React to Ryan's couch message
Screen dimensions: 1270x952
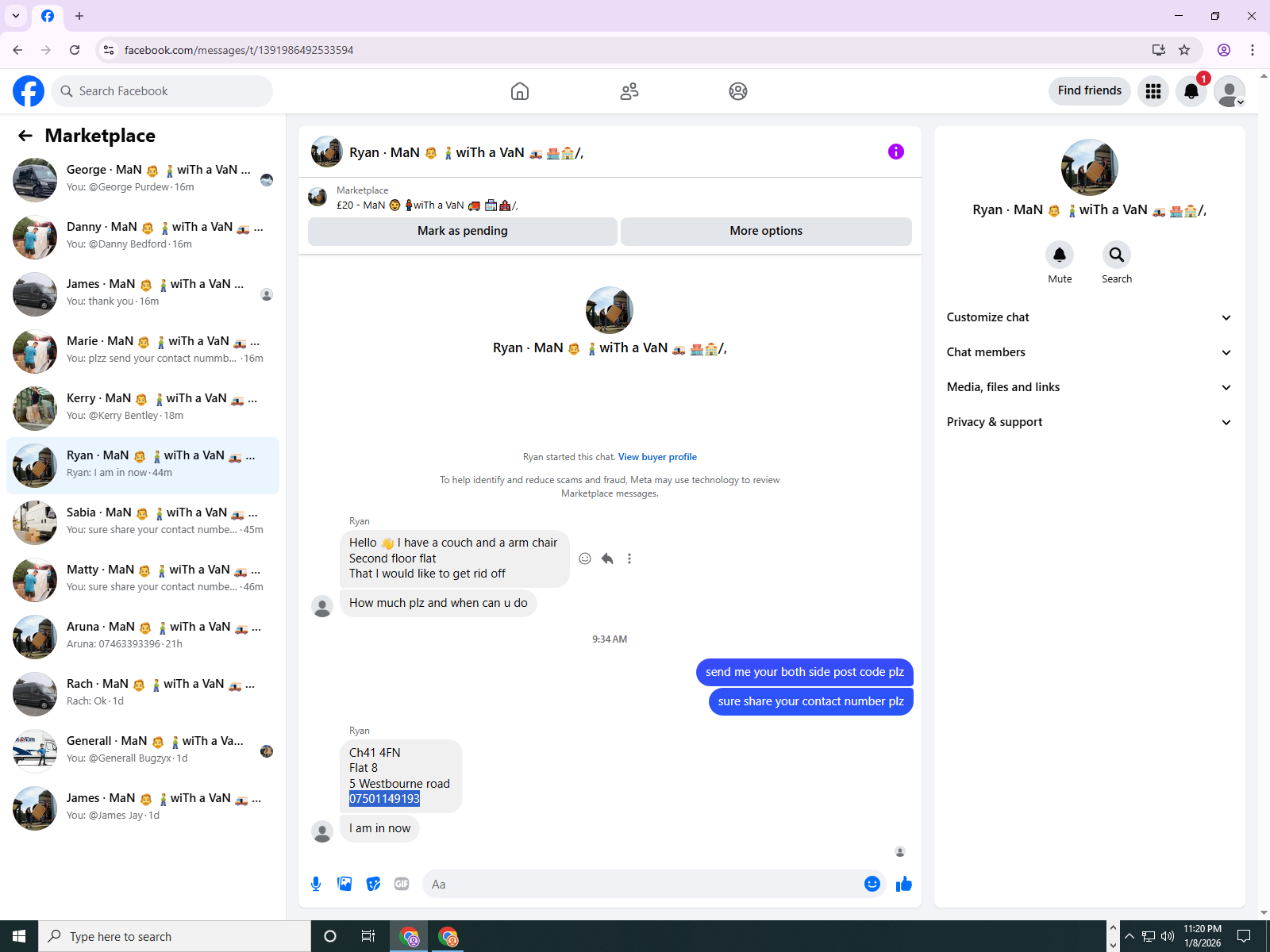[585, 559]
